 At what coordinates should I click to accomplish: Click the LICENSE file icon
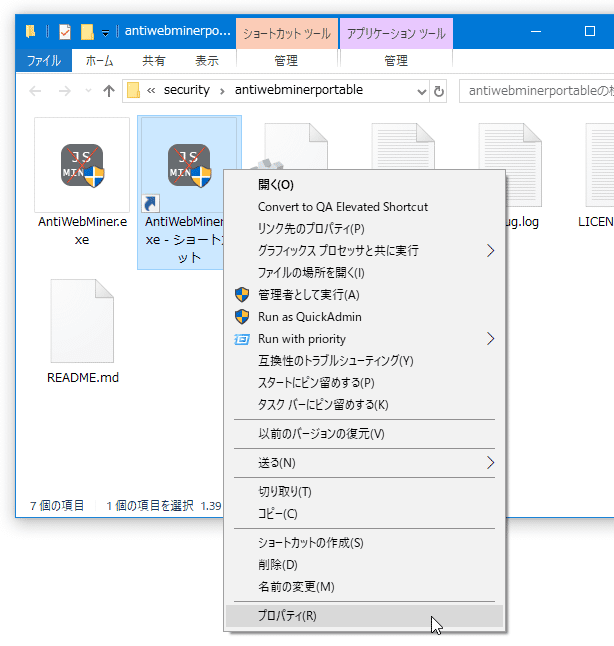click(x=600, y=165)
